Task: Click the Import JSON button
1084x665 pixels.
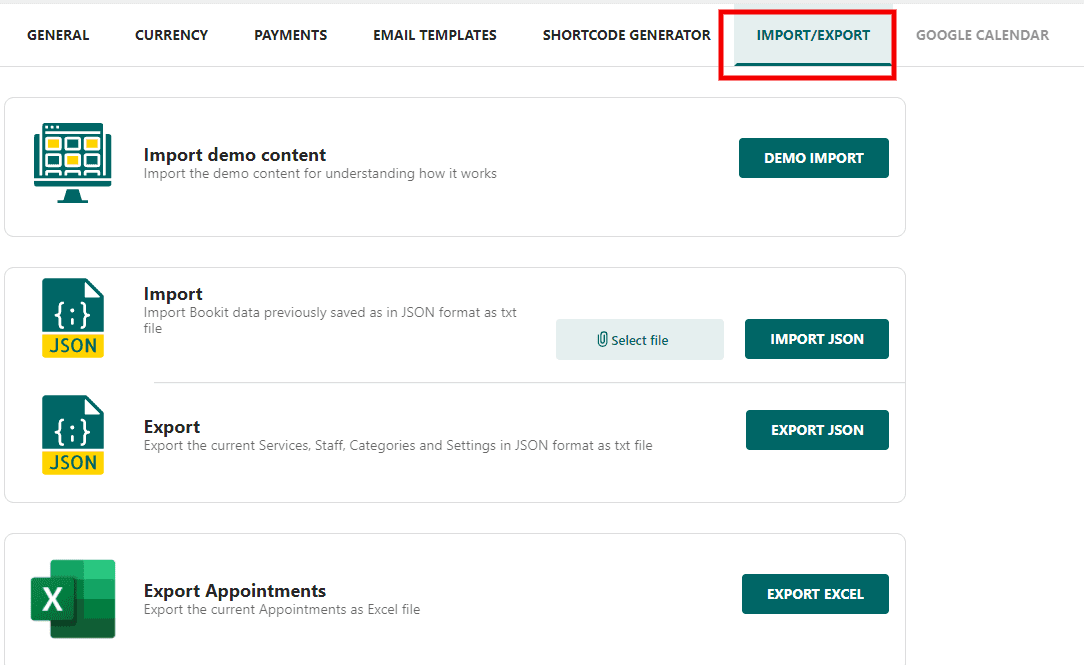Action: (816, 339)
